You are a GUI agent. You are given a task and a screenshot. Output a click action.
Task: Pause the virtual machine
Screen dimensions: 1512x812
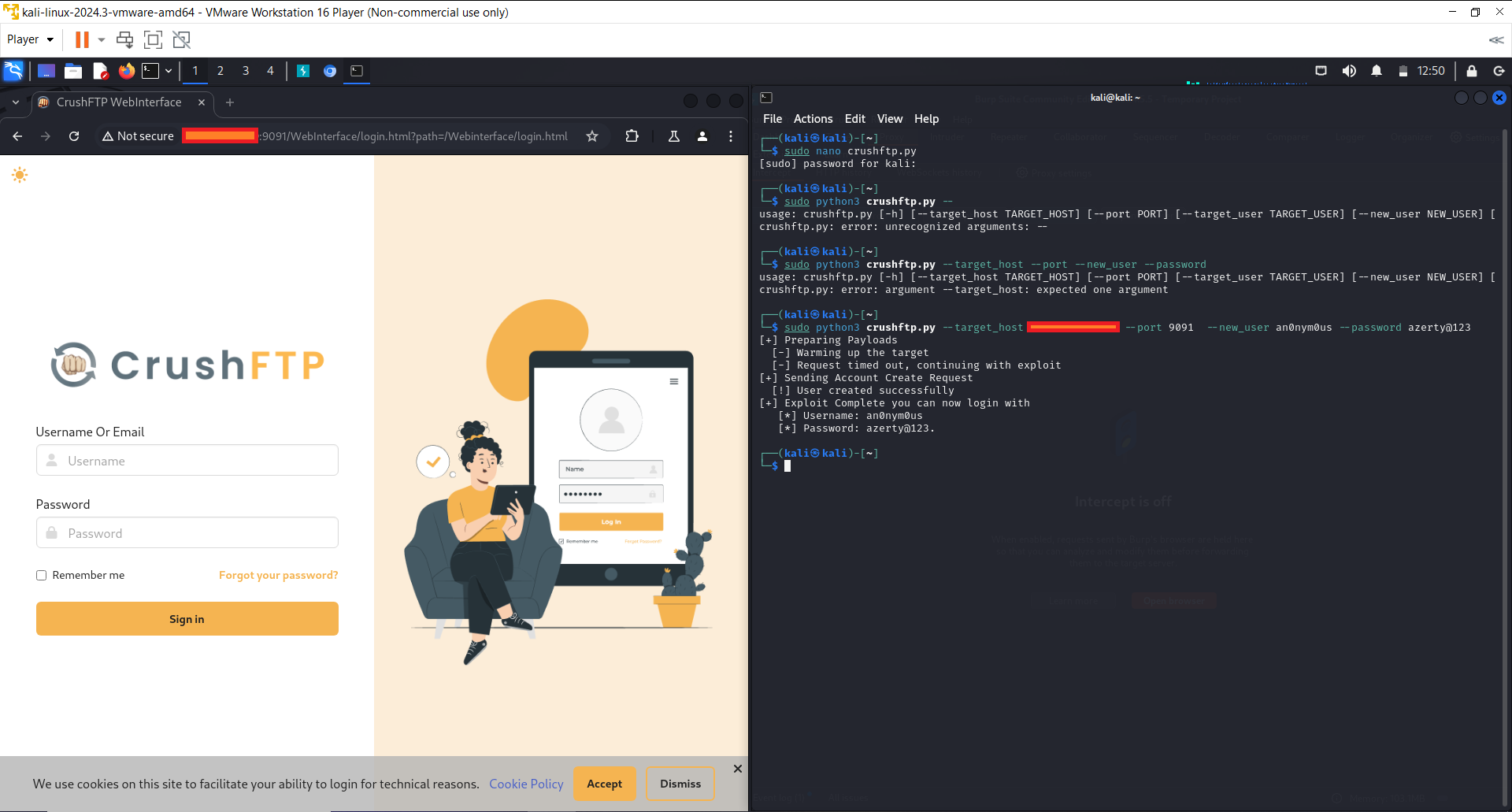coord(82,39)
